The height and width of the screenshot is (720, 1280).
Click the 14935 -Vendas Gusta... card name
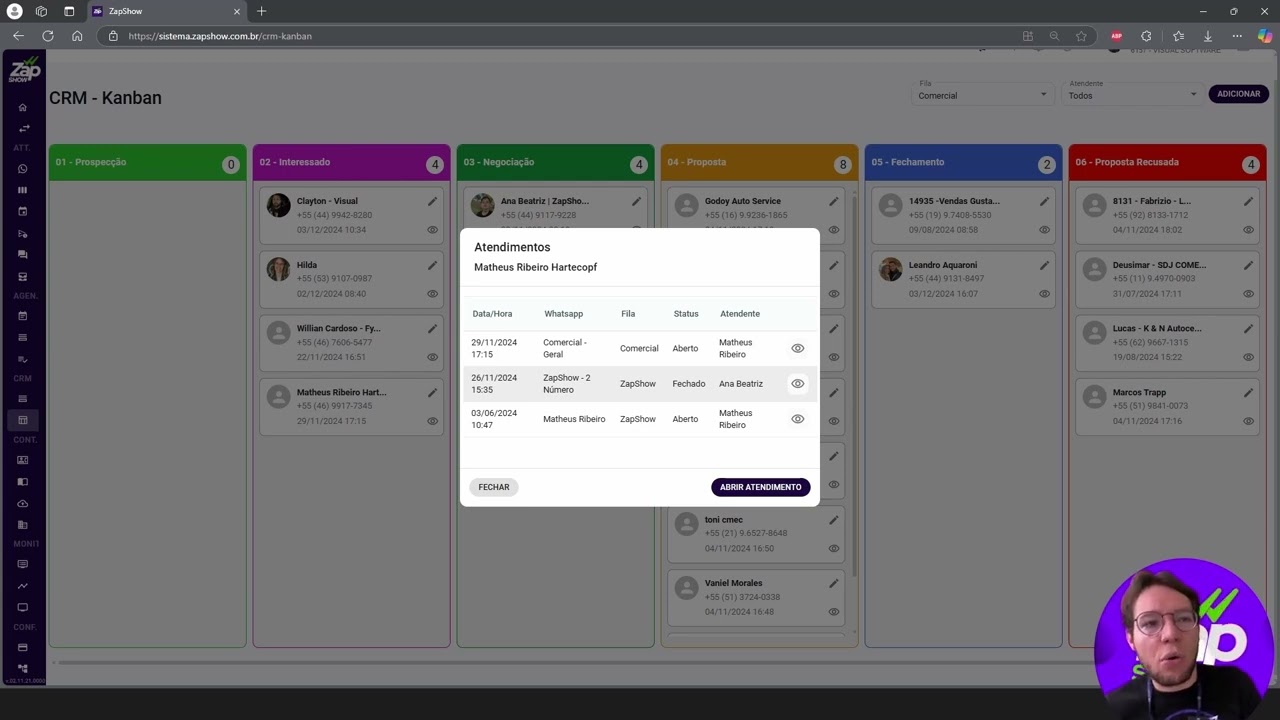coord(954,201)
